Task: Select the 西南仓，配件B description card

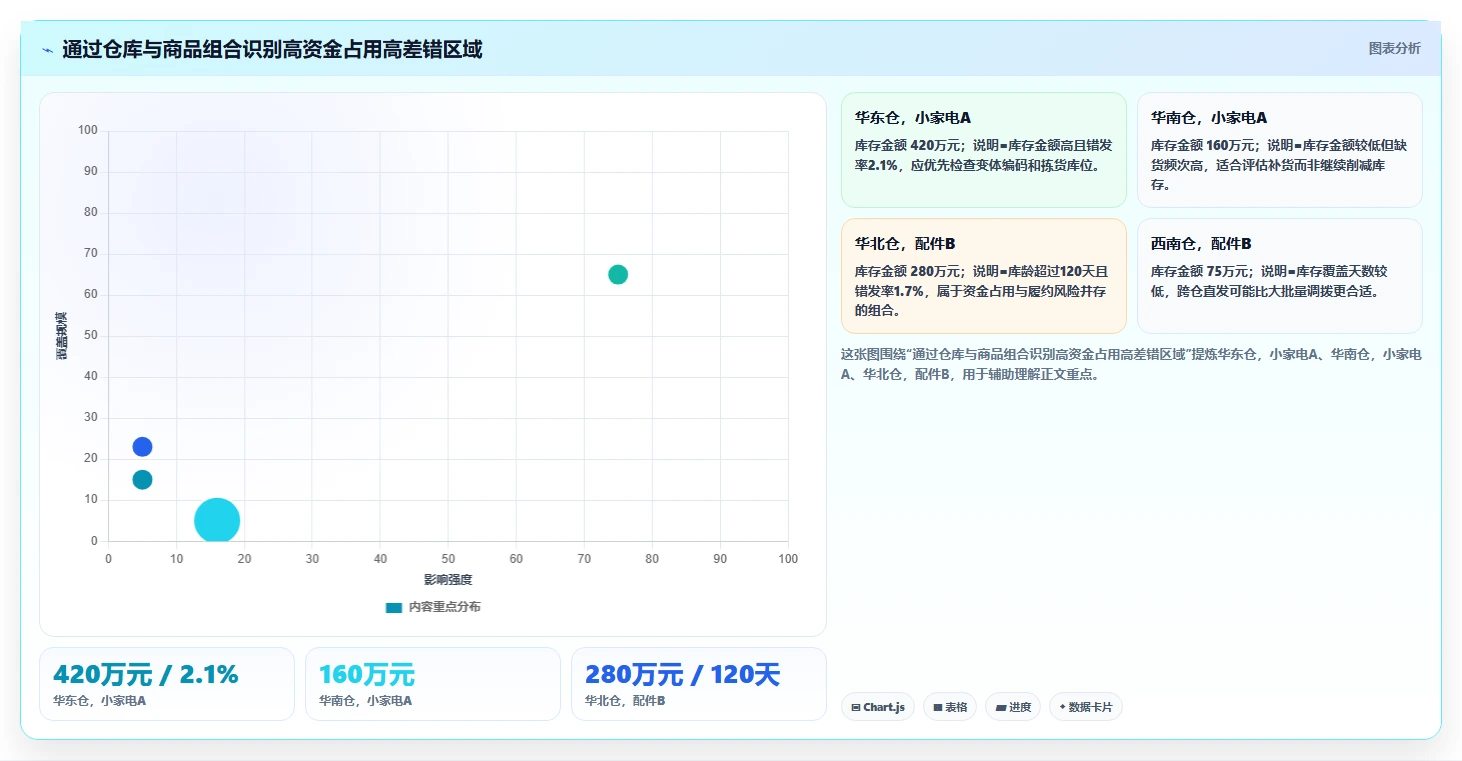Action: [1280, 276]
